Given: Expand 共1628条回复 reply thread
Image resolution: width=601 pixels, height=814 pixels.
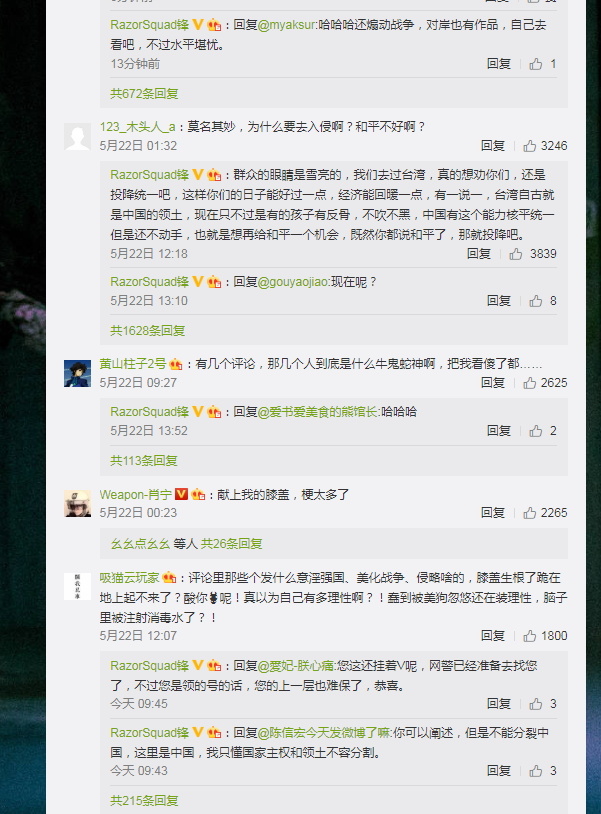Looking at the screenshot, I should pos(147,331).
